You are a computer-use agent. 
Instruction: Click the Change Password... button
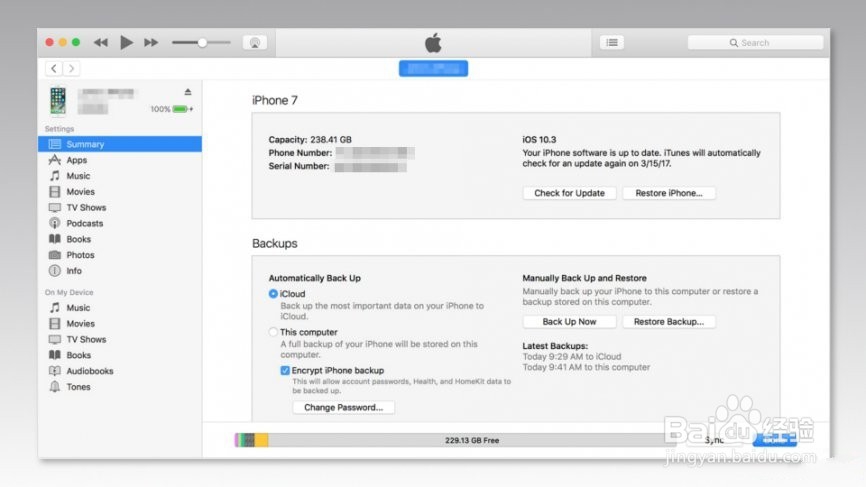344,407
